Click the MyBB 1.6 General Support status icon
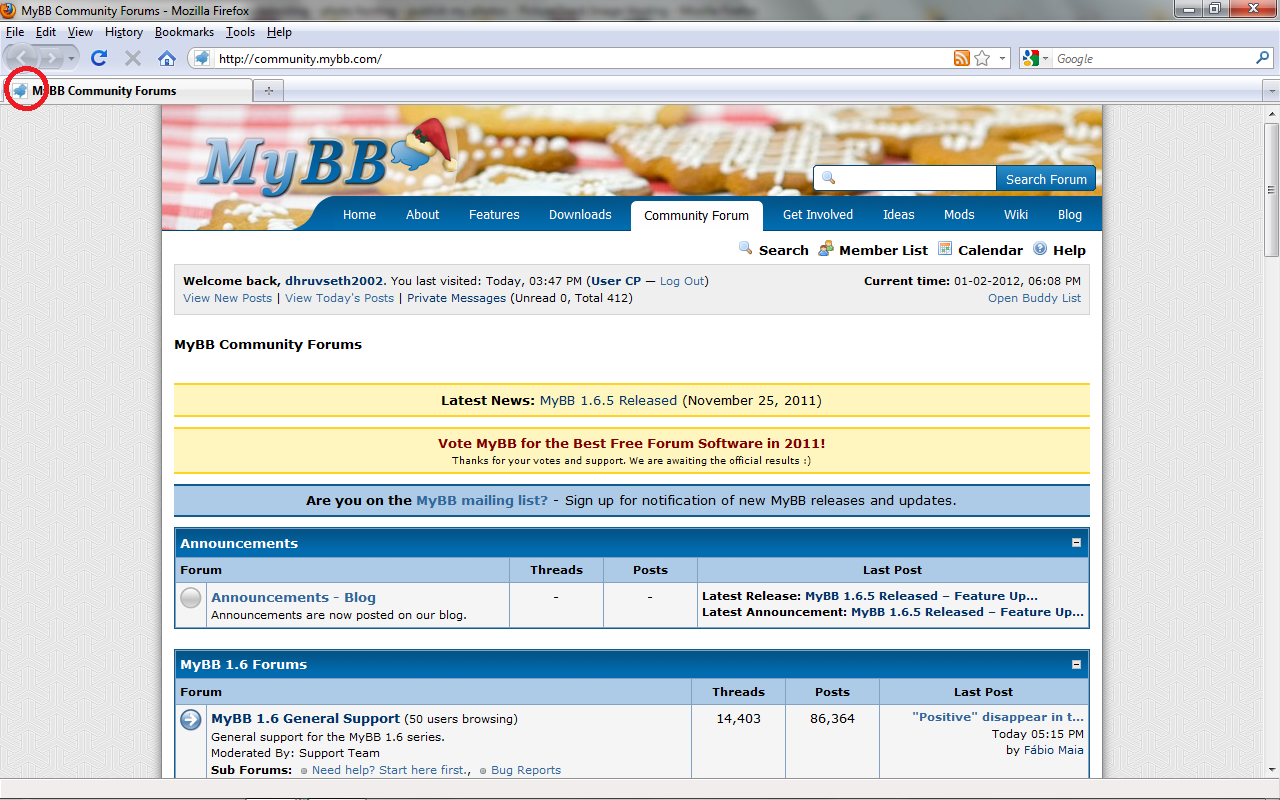This screenshot has width=1280, height=800. click(x=191, y=720)
